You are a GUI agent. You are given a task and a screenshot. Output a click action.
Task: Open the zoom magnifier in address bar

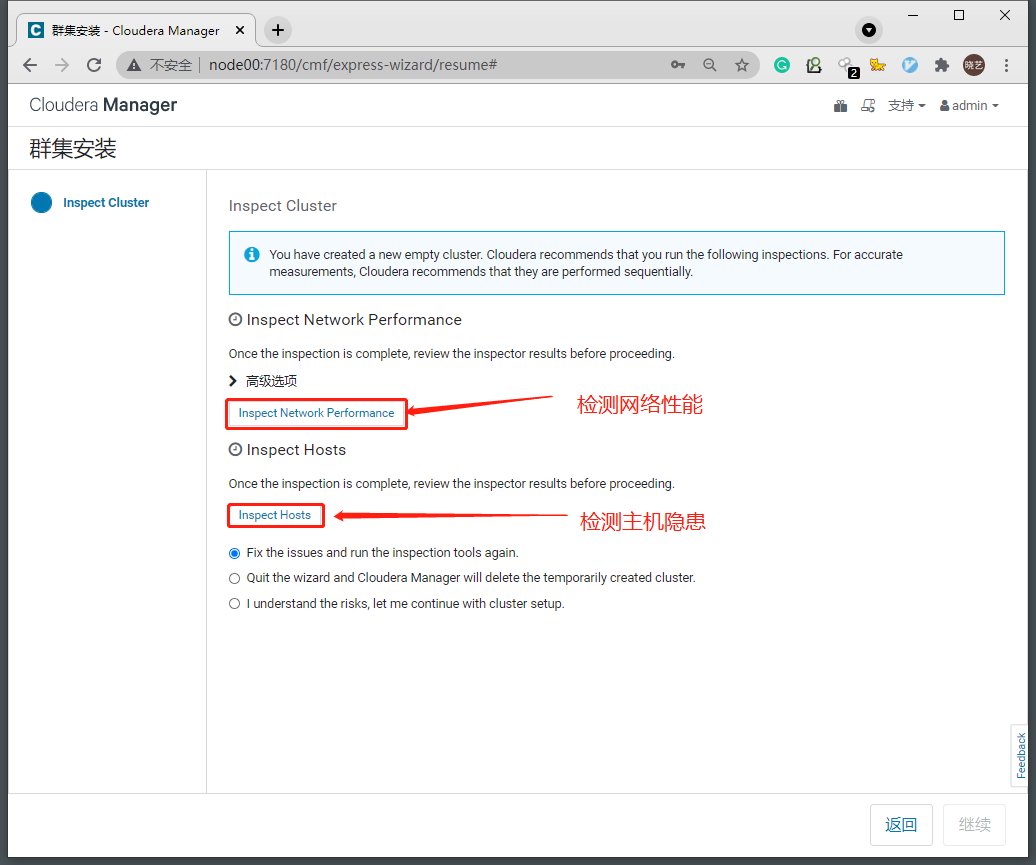point(710,65)
